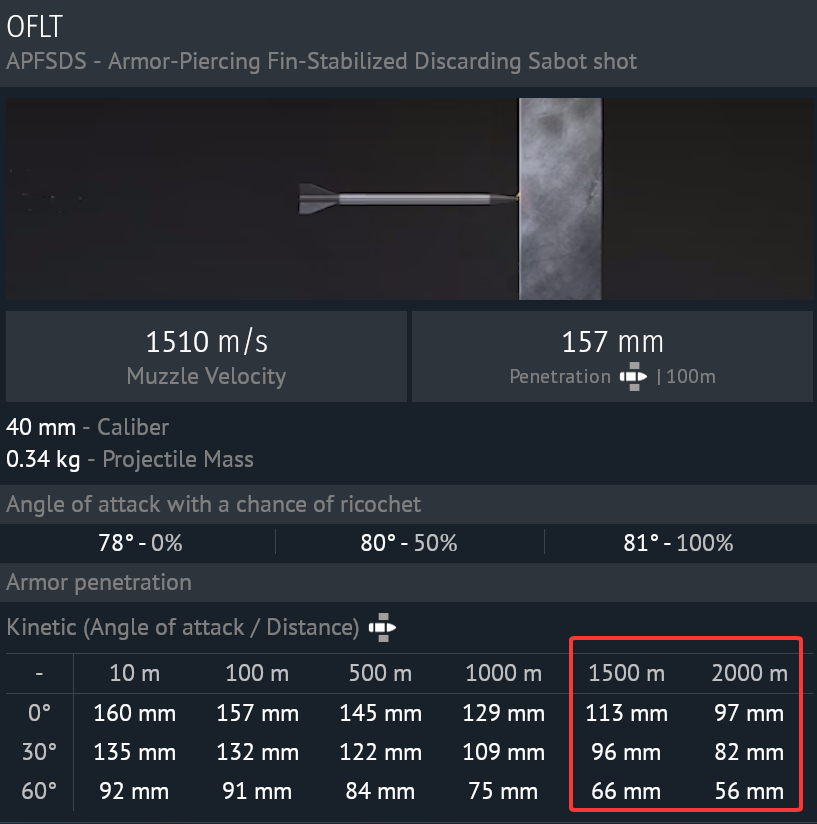Viewport: 817px width, 824px height.
Task: Collapse the Angle of attack ricochet section
Action: 214,504
